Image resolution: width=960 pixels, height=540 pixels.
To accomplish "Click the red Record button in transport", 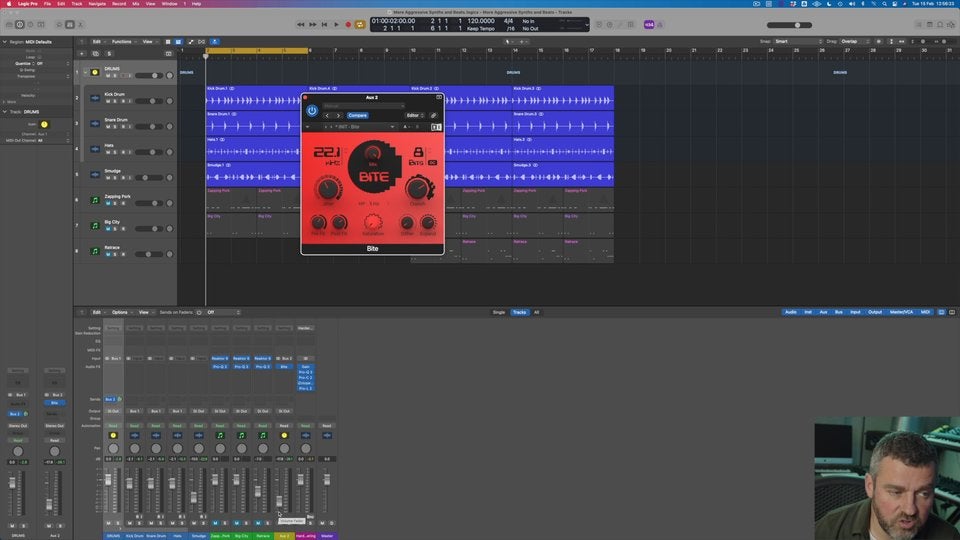I will 348,24.
